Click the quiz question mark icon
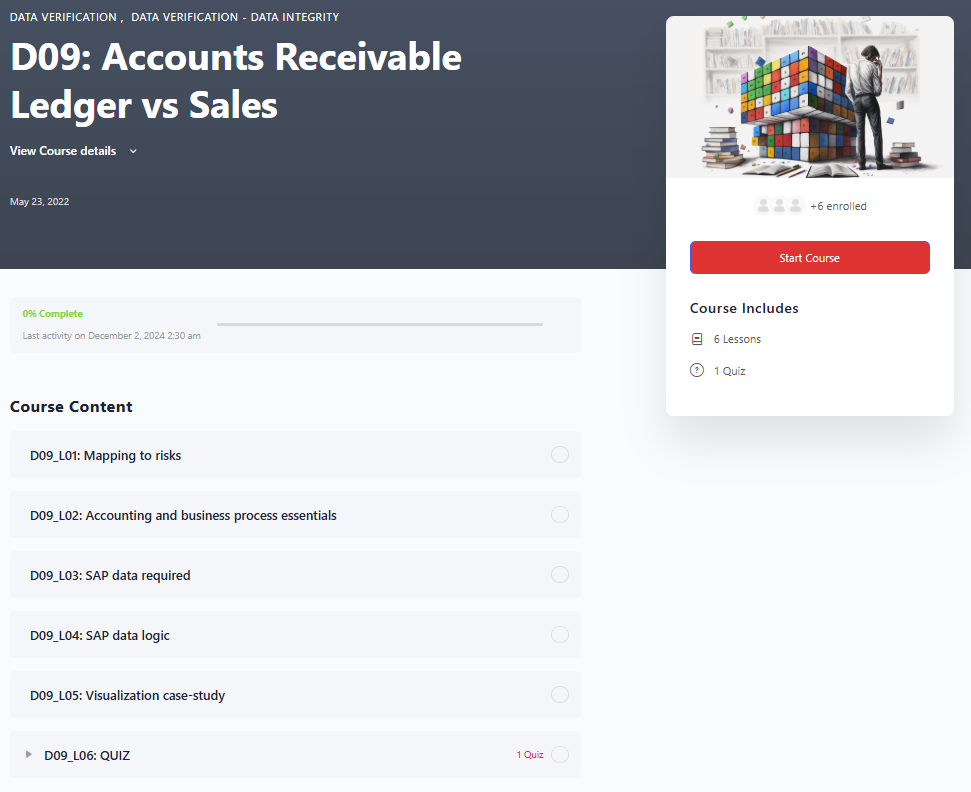971x792 pixels. point(697,371)
